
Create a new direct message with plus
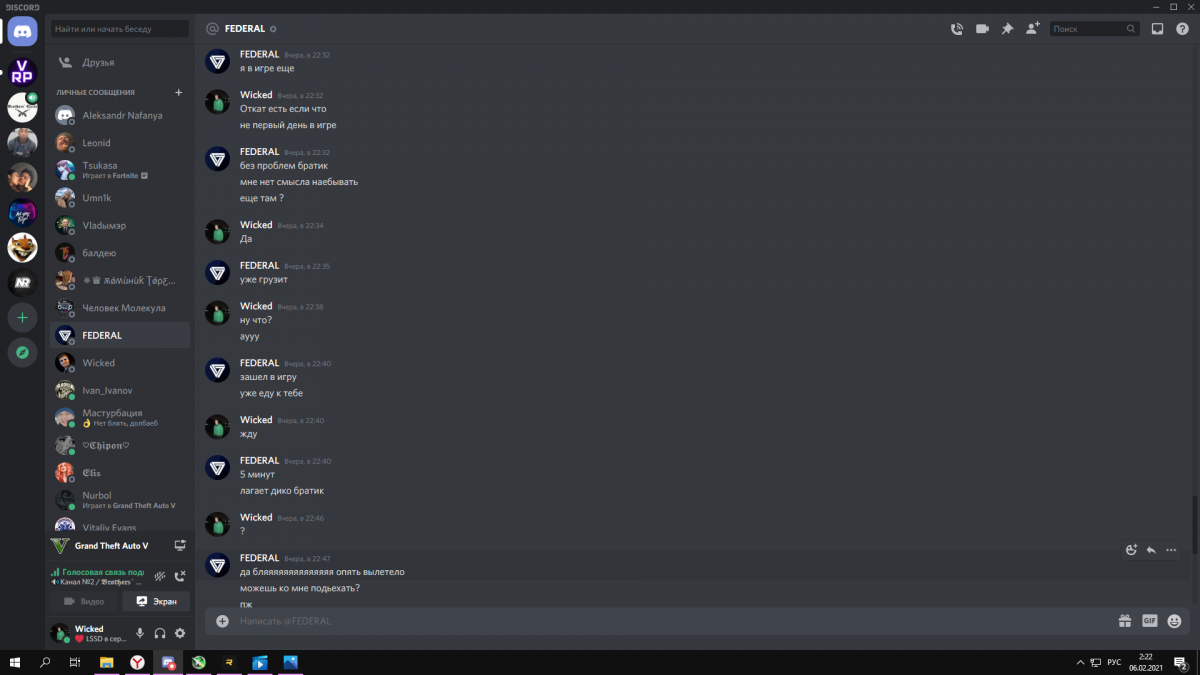point(179,92)
